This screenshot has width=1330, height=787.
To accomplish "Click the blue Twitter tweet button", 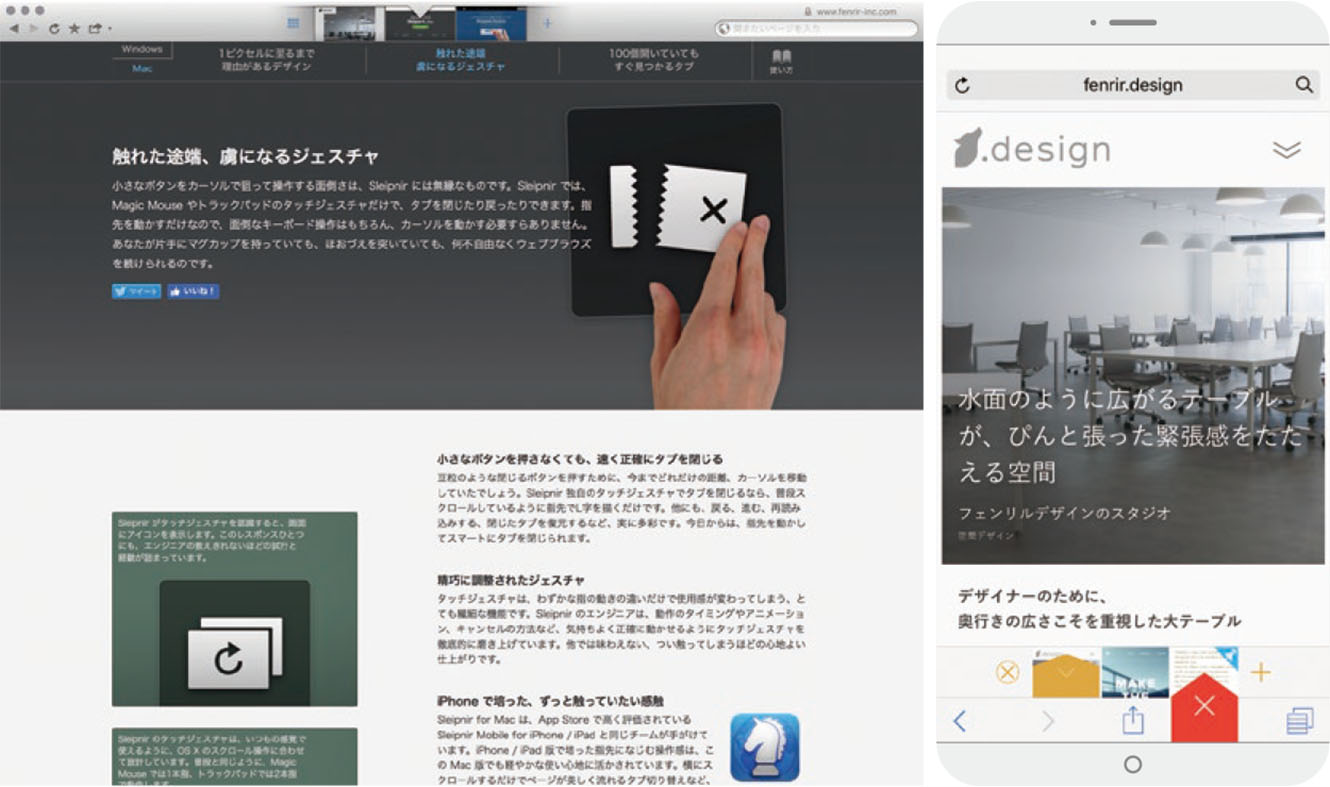I will [x=136, y=292].
